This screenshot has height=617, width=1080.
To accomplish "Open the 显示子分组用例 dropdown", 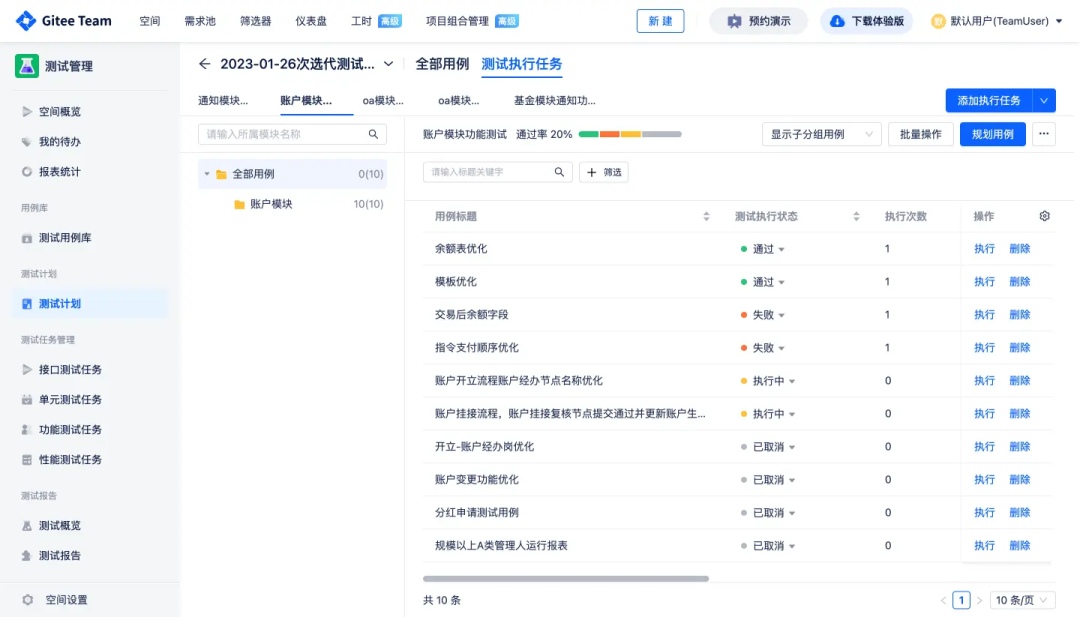I will (x=821, y=134).
